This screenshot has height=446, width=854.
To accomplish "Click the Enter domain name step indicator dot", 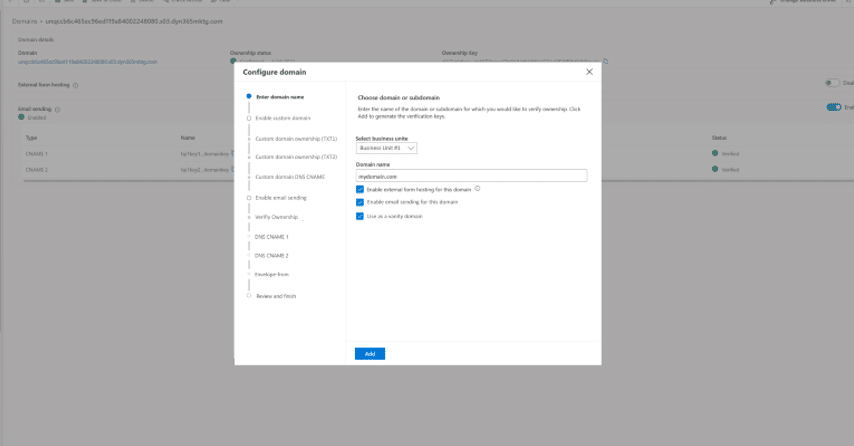I will tap(249, 97).
